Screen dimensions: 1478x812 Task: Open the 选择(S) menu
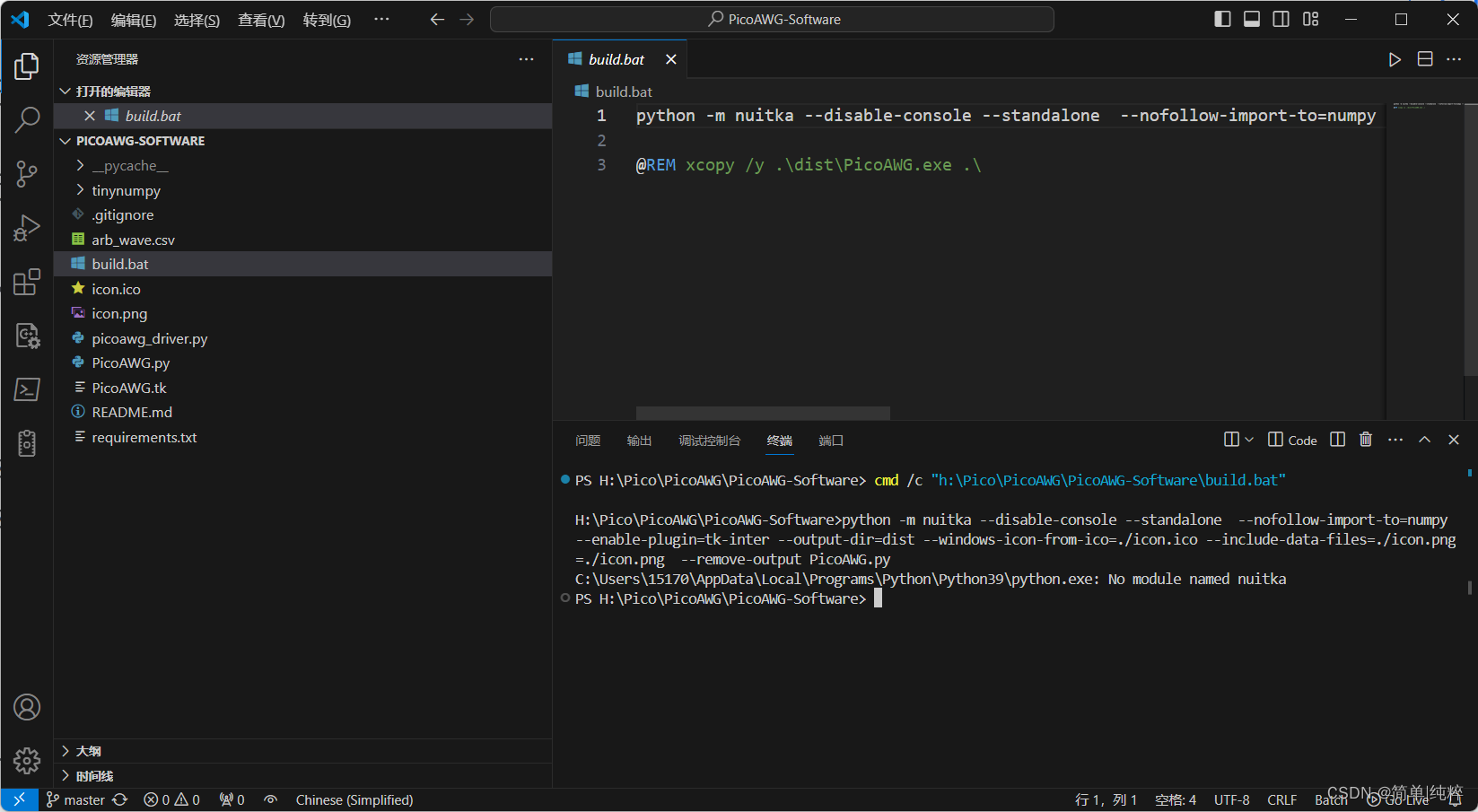pyautogui.click(x=197, y=20)
